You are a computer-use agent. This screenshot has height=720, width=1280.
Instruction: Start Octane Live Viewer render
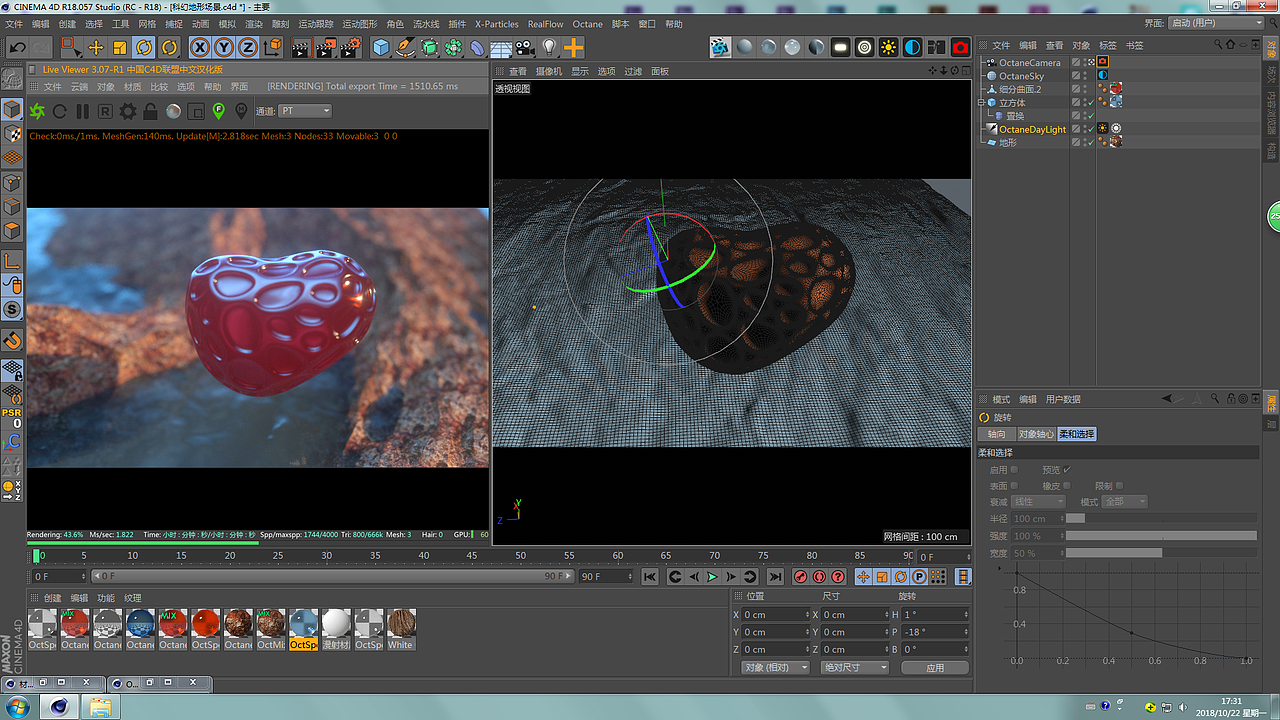(x=37, y=111)
